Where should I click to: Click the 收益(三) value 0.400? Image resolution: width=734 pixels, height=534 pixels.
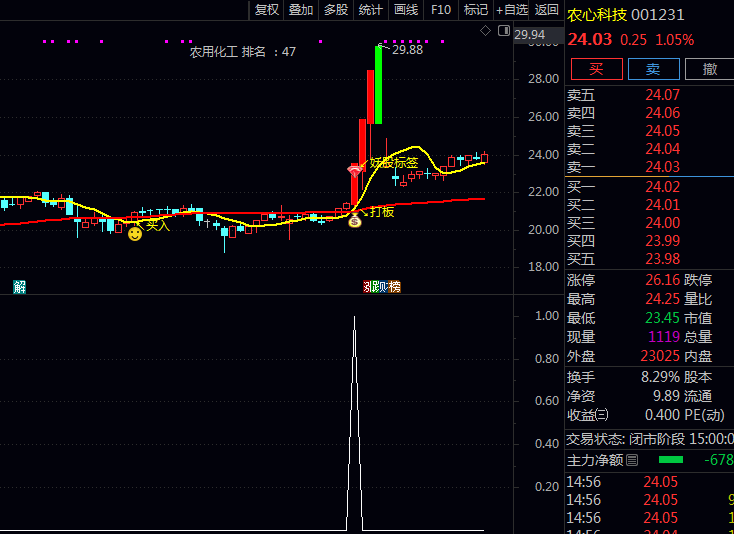coord(662,415)
